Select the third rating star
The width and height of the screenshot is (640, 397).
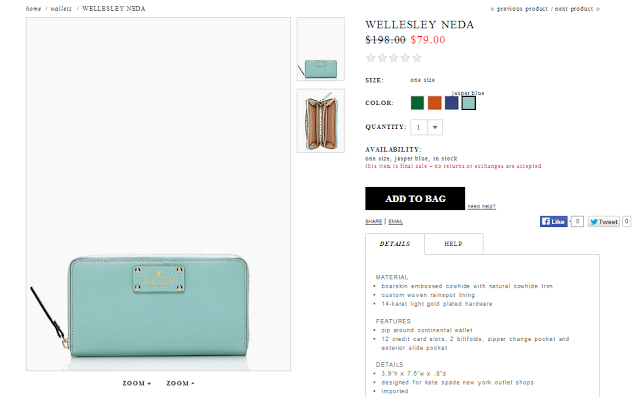click(393, 58)
